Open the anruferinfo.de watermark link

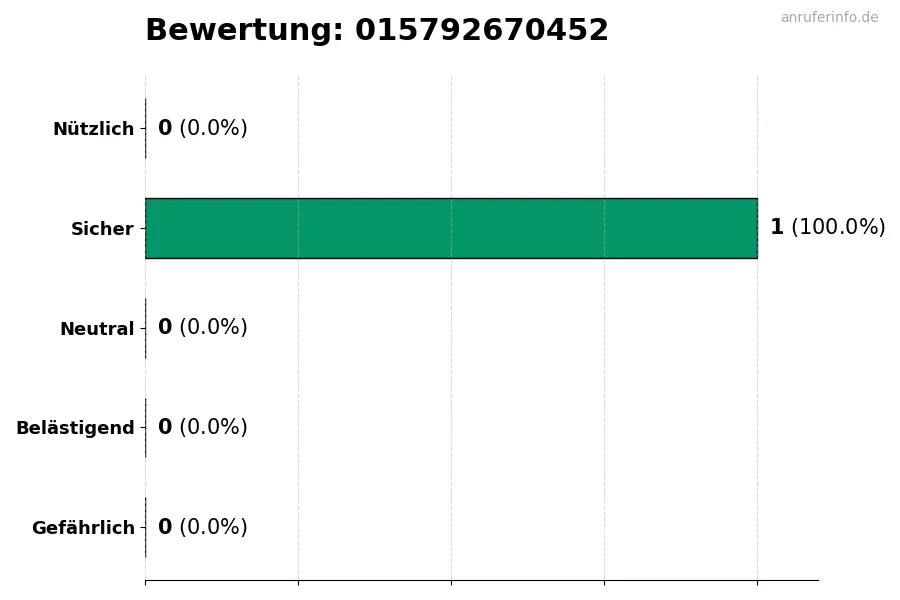click(829, 17)
